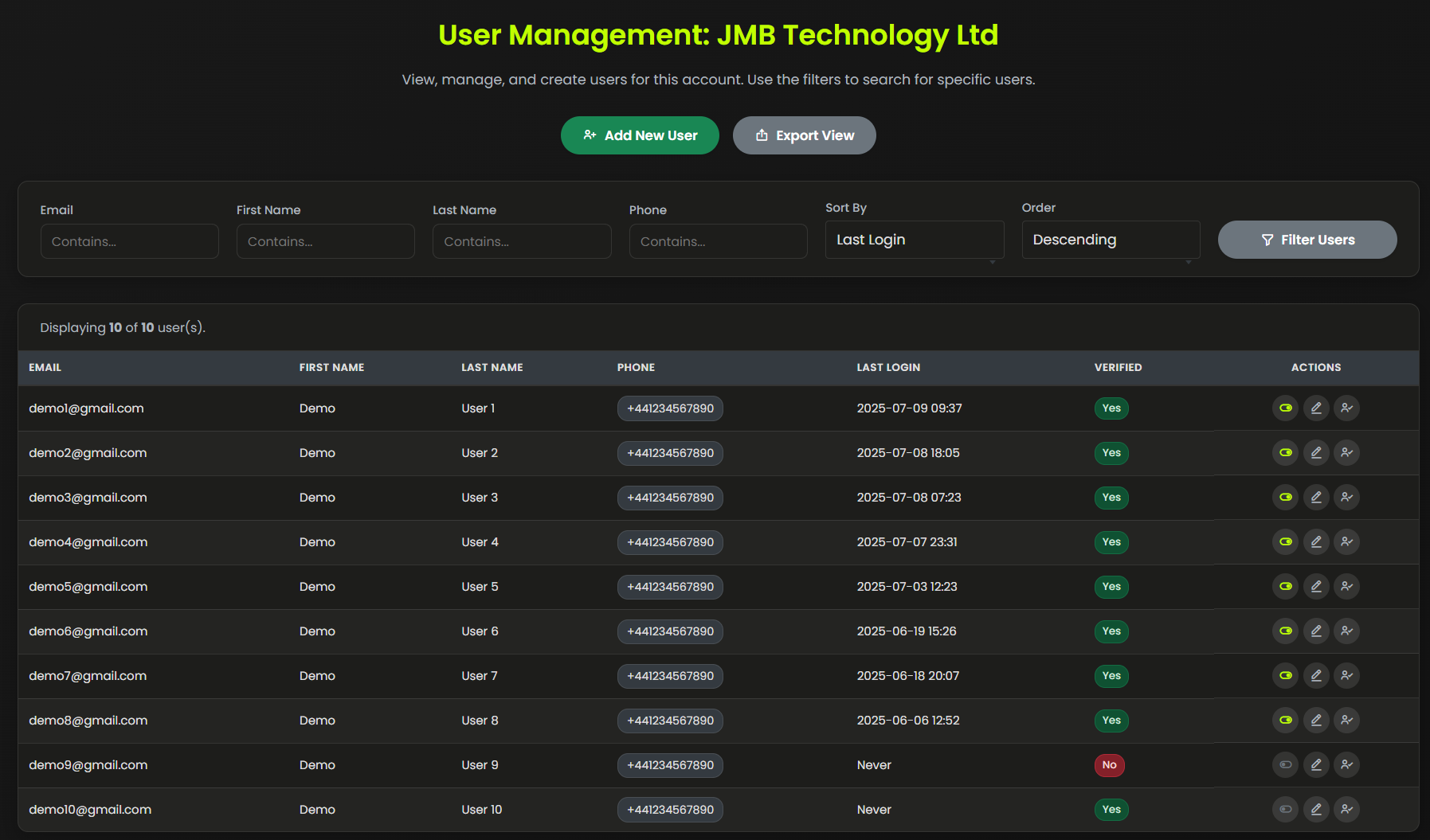The height and width of the screenshot is (840, 1430).
Task: Focus the Last Name filter input
Action: [522, 241]
